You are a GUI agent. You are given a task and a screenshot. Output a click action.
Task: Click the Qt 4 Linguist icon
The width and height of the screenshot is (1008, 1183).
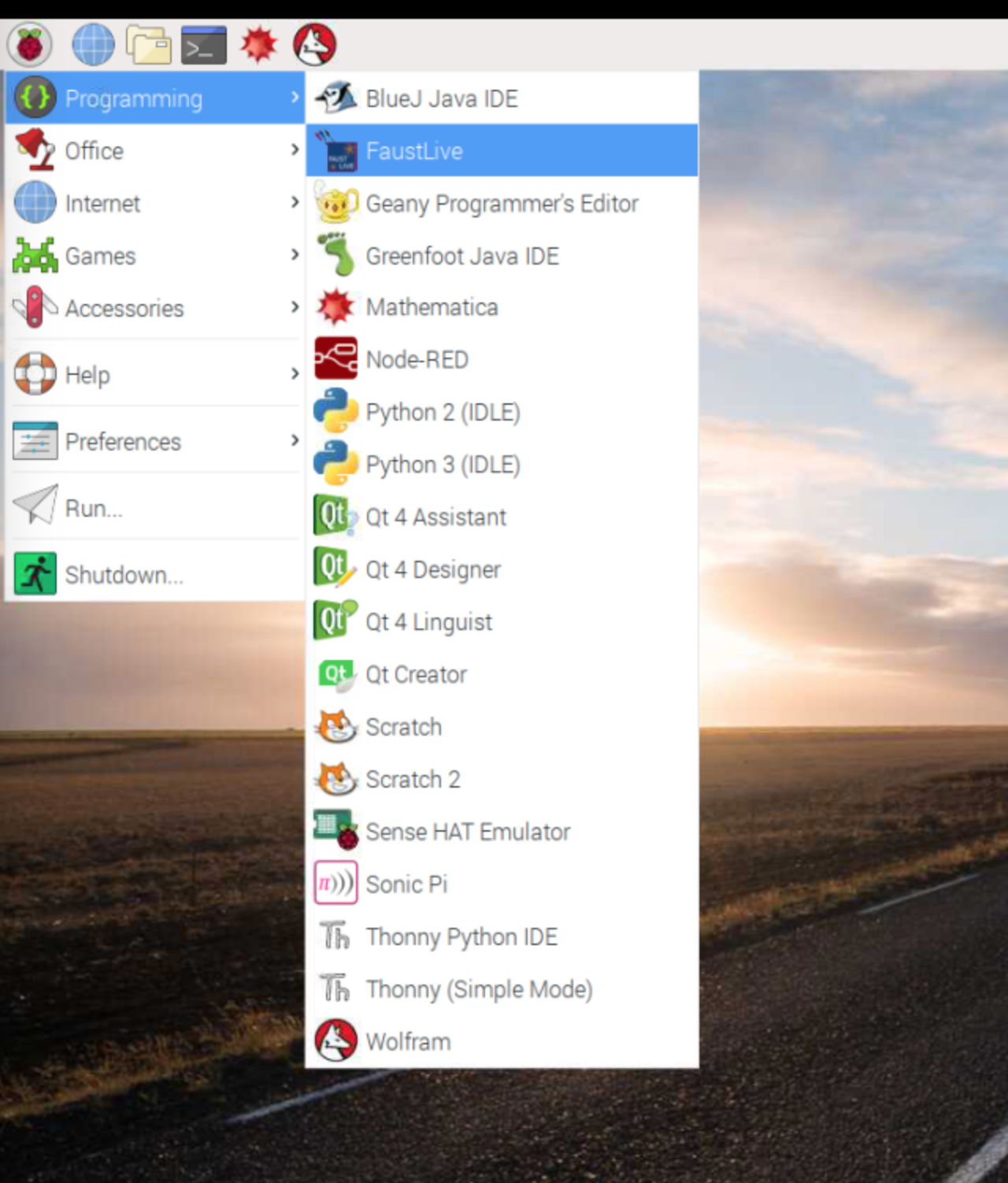pyautogui.click(x=336, y=621)
